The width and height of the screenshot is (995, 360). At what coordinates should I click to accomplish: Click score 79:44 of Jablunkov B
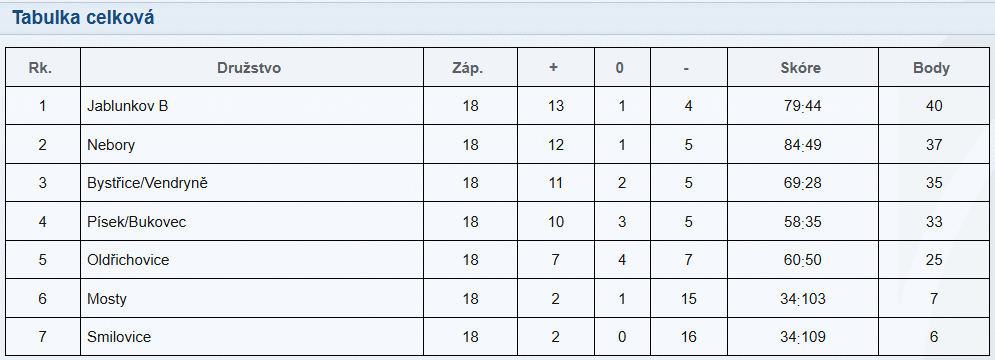click(803, 106)
